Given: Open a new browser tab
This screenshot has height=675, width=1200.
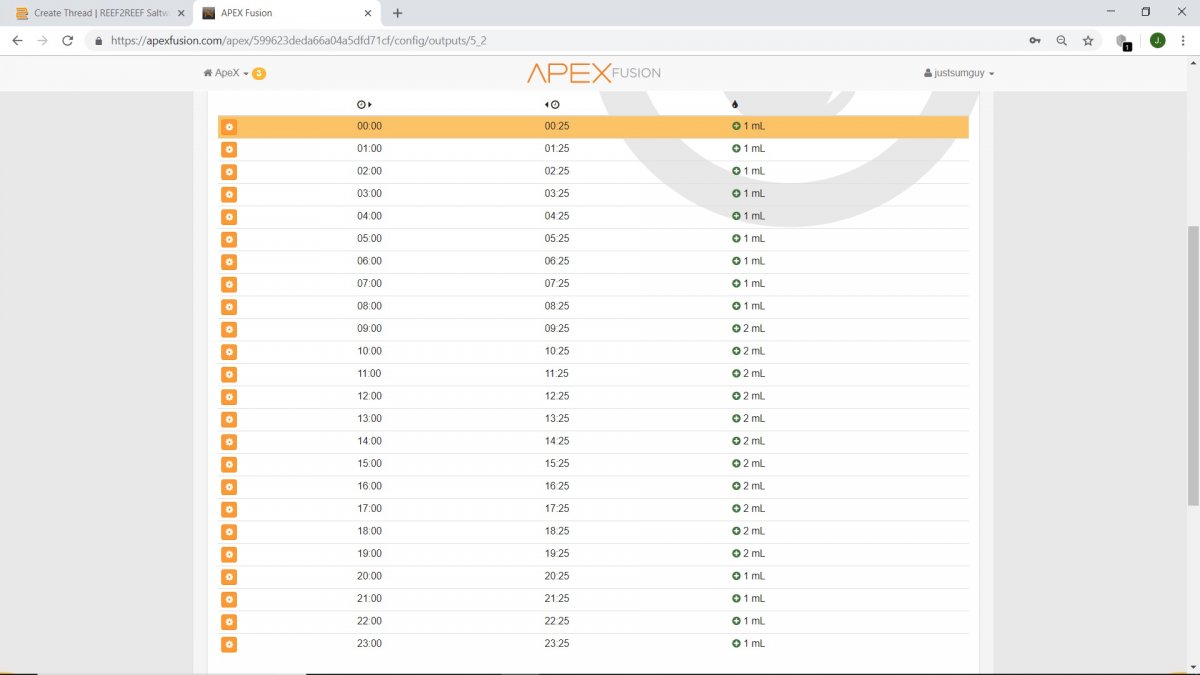Looking at the screenshot, I should 398,13.
